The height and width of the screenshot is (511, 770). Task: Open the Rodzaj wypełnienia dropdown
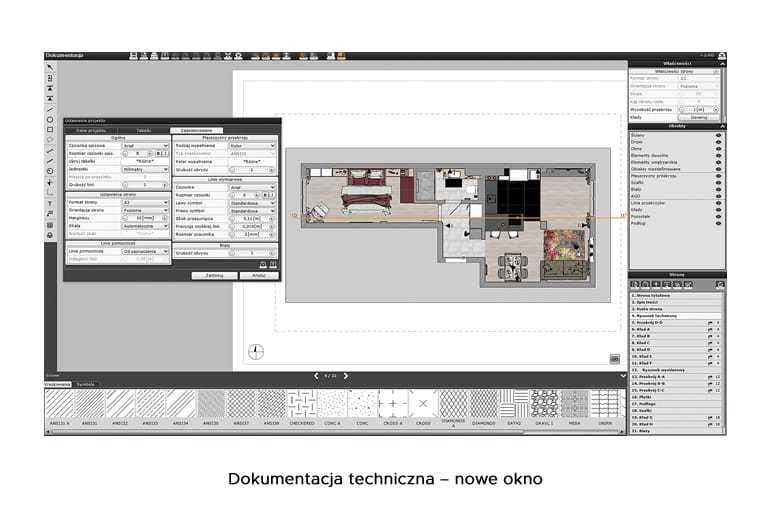tap(252, 146)
